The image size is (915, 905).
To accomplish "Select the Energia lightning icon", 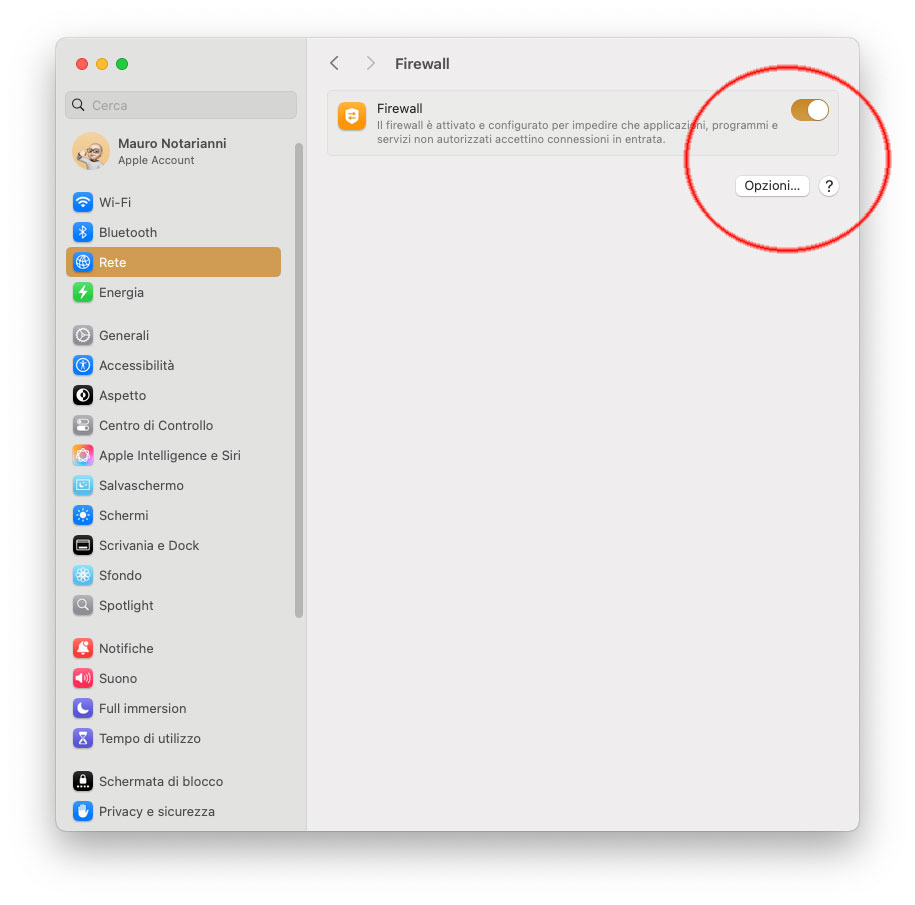I will pos(83,292).
